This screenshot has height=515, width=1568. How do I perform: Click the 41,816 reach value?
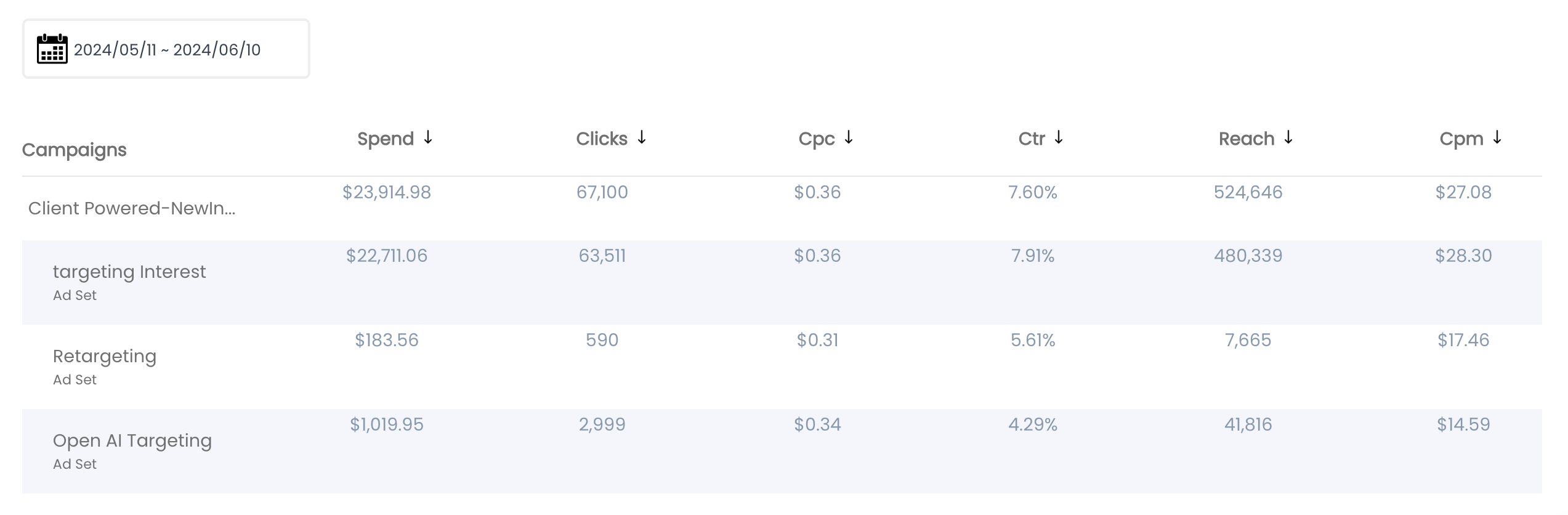(1248, 424)
